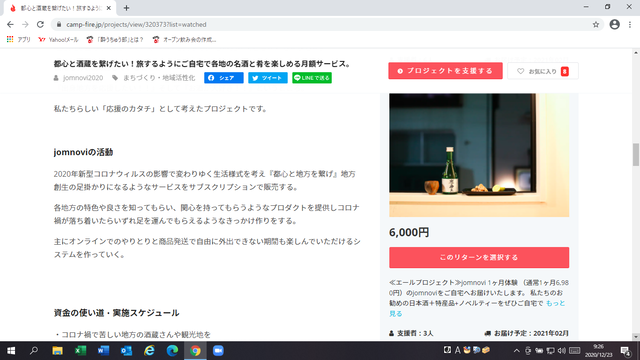Viewport: 640px width, 360px height.
Task: Click the 資金の使い道・実施スケジュール heading
Action: pyautogui.click(x=116, y=313)
